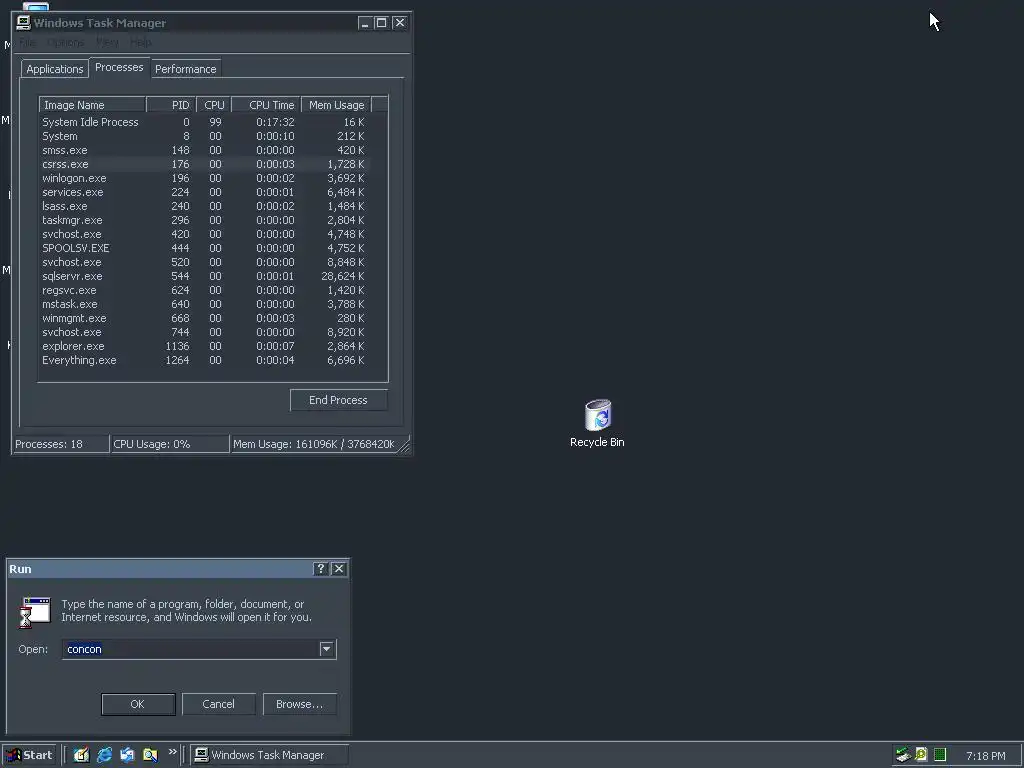Screen dimensions: 1024x768
Task: Sort by the CPU column header
Action: [x=214, y=105]
